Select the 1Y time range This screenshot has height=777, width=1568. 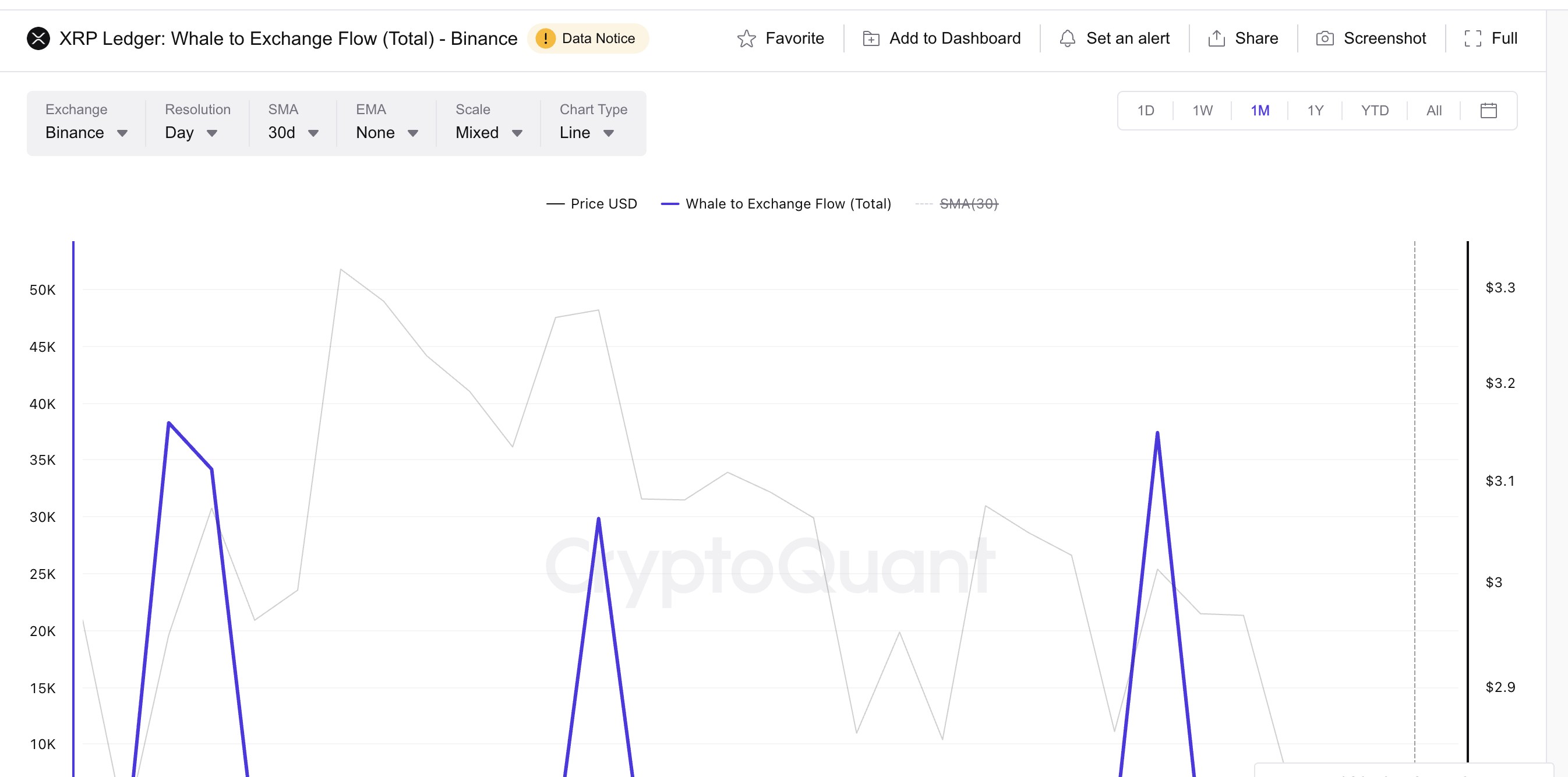click(x=1315, y=111)
